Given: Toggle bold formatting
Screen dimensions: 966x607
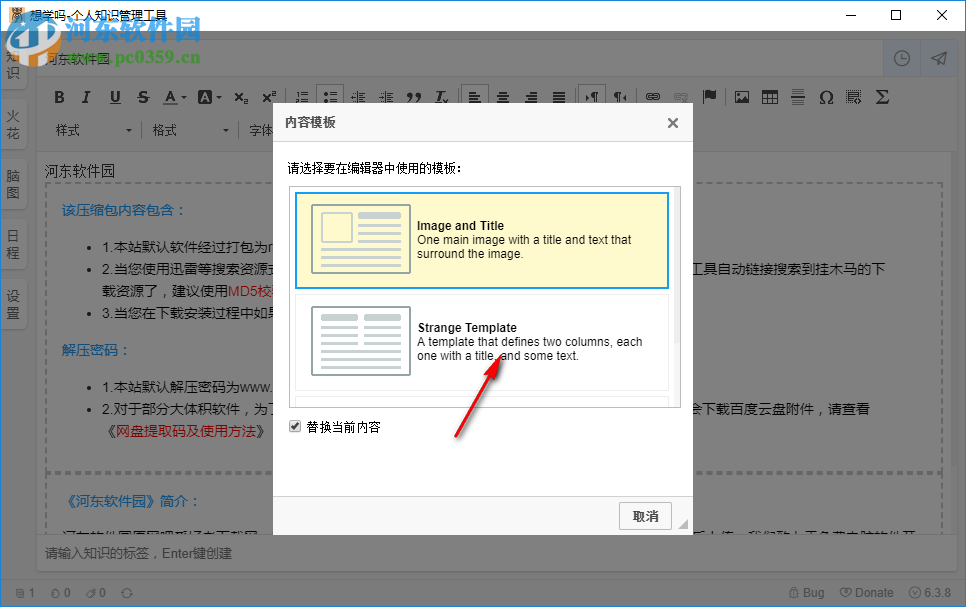Looking at the screenshot, I should tap(59, 97).
